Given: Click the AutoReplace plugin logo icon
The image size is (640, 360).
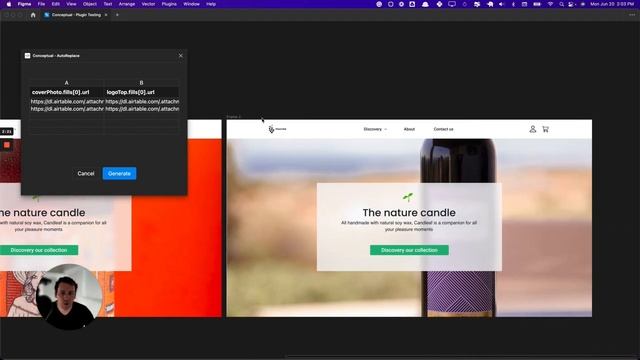Looking at the screenshot, I should pyautogui.click(x=27, y=56).
